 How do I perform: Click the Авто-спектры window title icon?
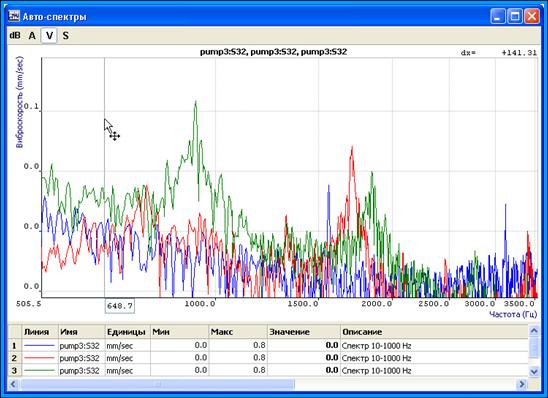point(14,16)
